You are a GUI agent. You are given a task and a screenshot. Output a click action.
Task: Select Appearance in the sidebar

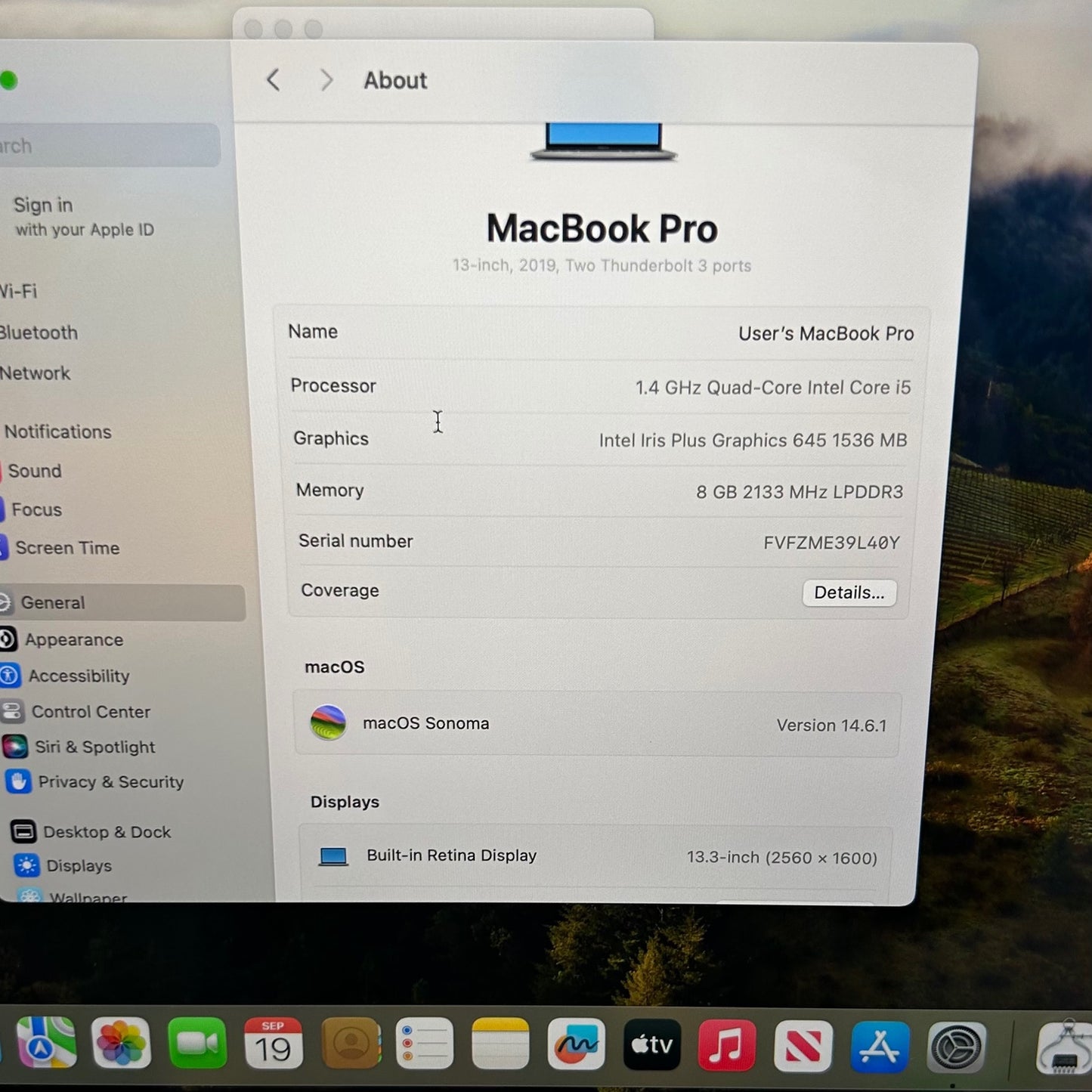coord(73,640)
